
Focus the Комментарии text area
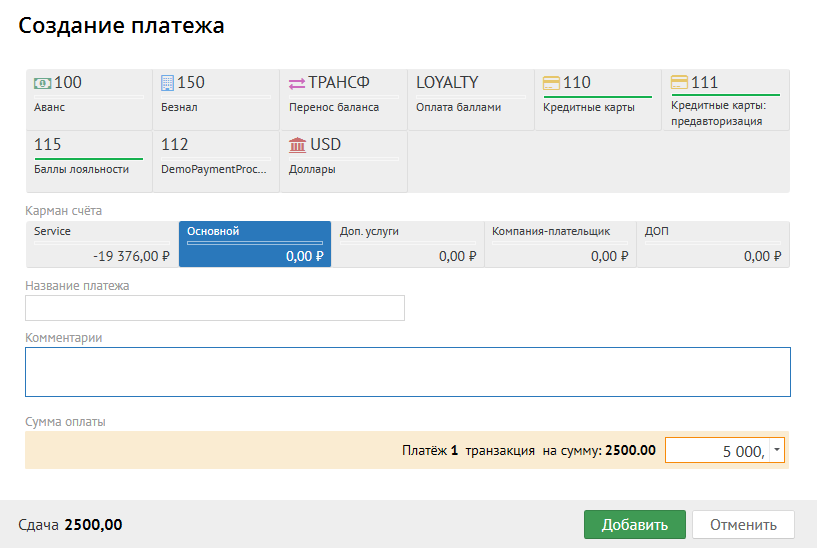point(408,372)
